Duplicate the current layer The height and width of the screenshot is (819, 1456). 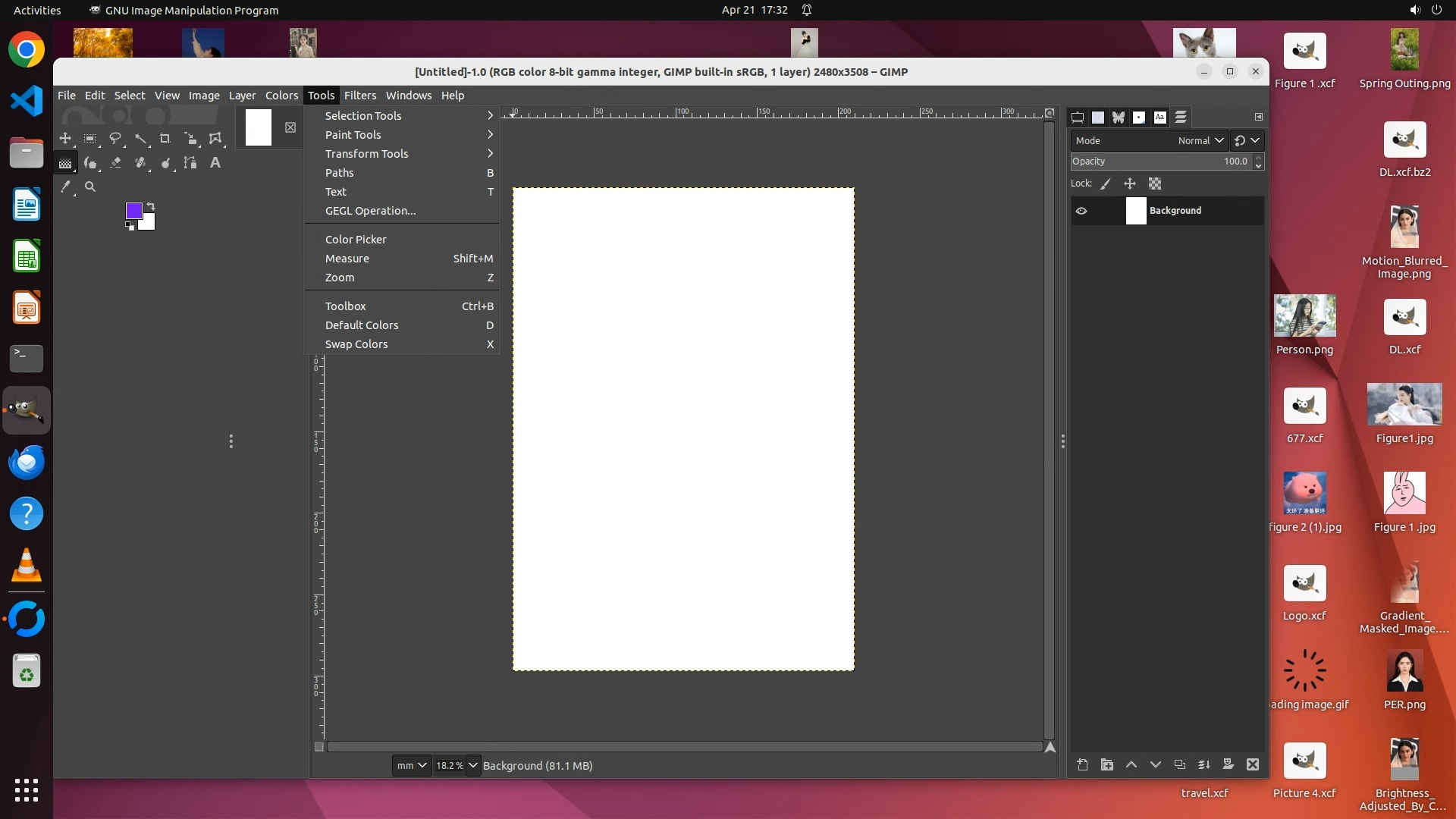pyautogui.click(x=1180, y=765)
